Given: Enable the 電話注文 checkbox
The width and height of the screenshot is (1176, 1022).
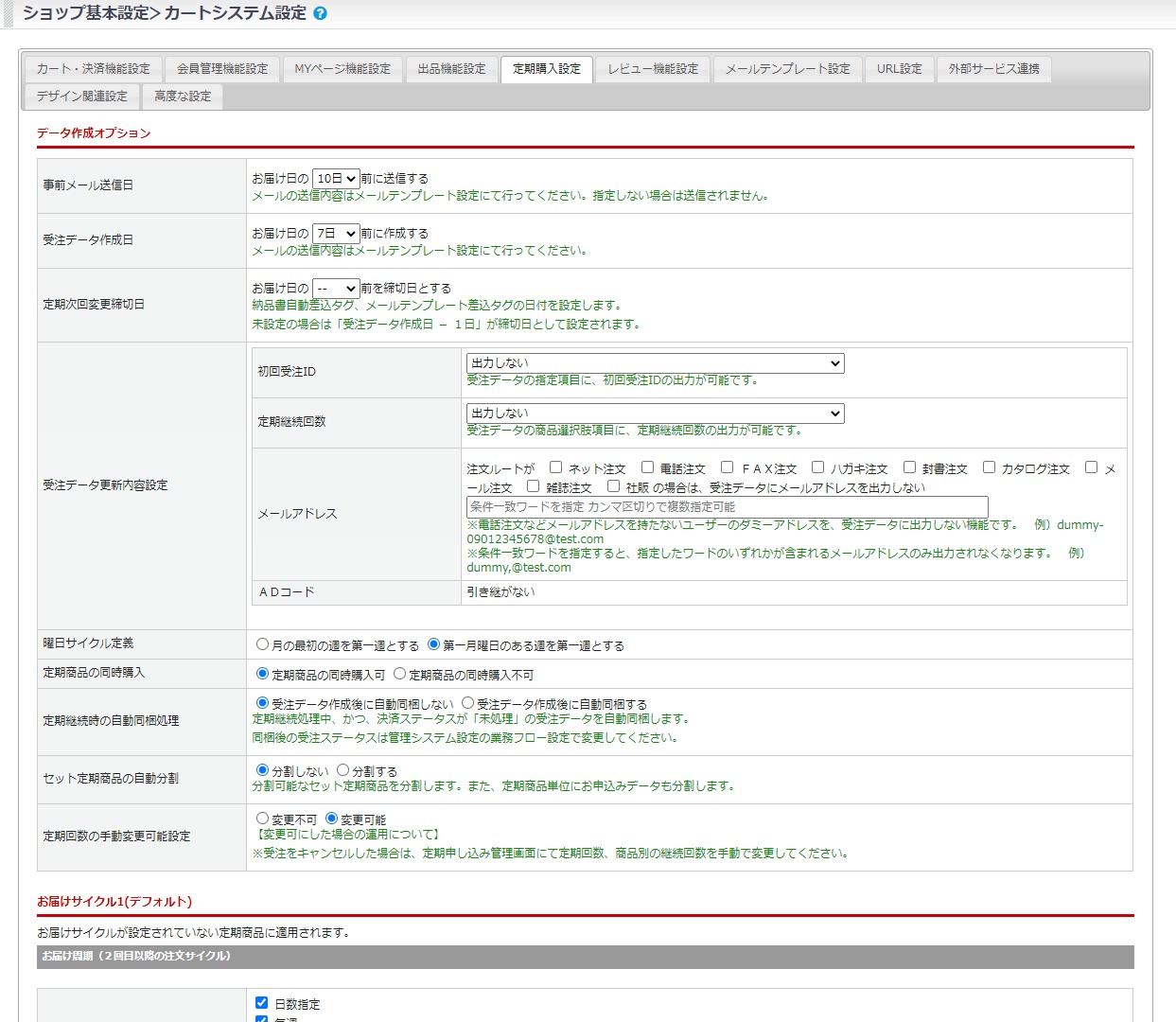Looking at the screenshot, I should (x=648, y=467).
